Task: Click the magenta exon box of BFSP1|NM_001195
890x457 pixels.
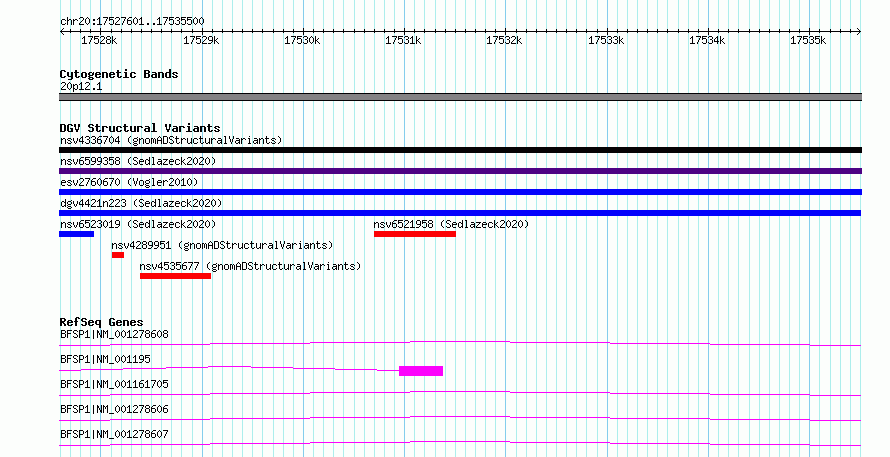Action: tap(421, 371)
